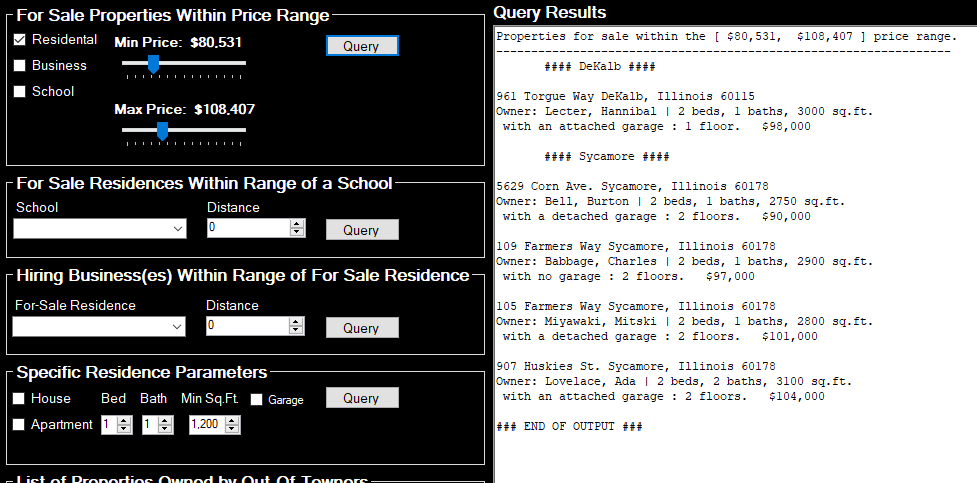The image size is (977, 483).
Task: Enable the School property checkbox
Action: (x=20, y=92)
